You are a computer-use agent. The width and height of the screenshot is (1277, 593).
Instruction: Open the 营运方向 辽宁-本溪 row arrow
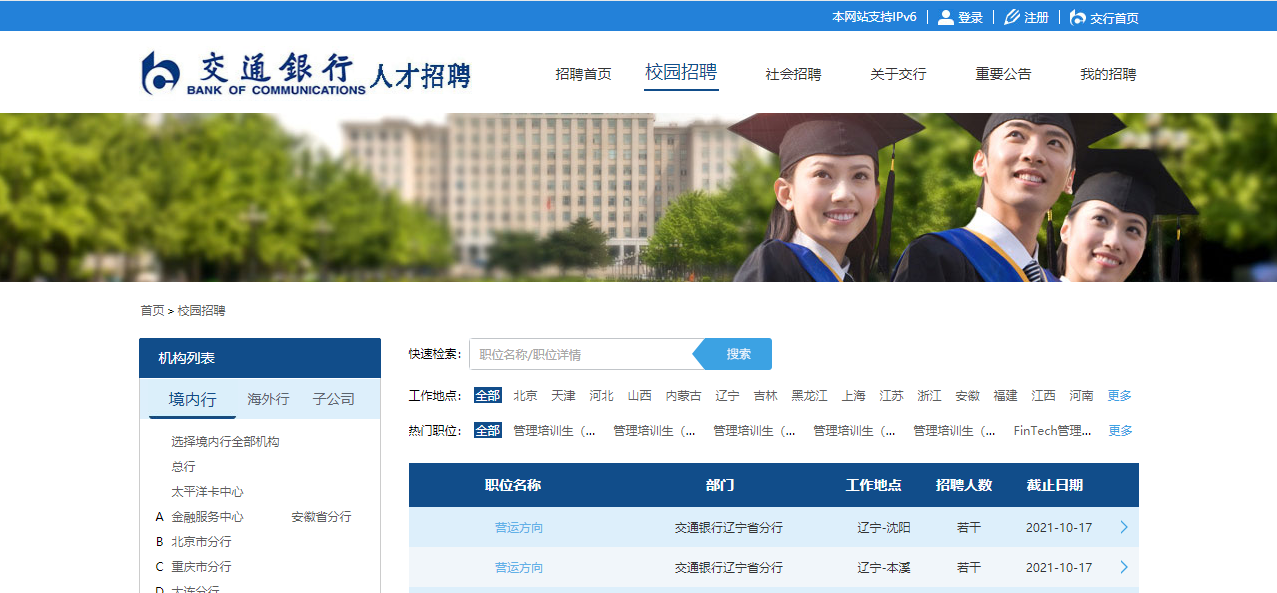[1124, 567]
